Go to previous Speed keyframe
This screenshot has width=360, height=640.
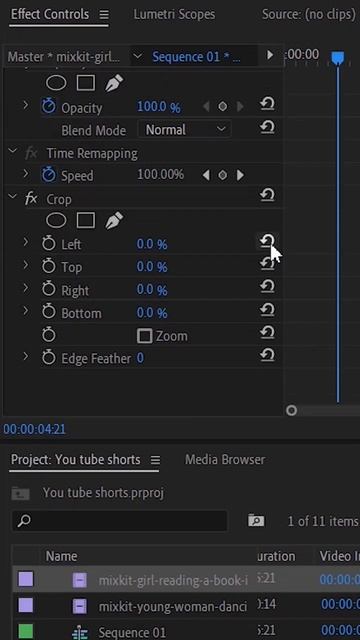(x=206, y=176)
